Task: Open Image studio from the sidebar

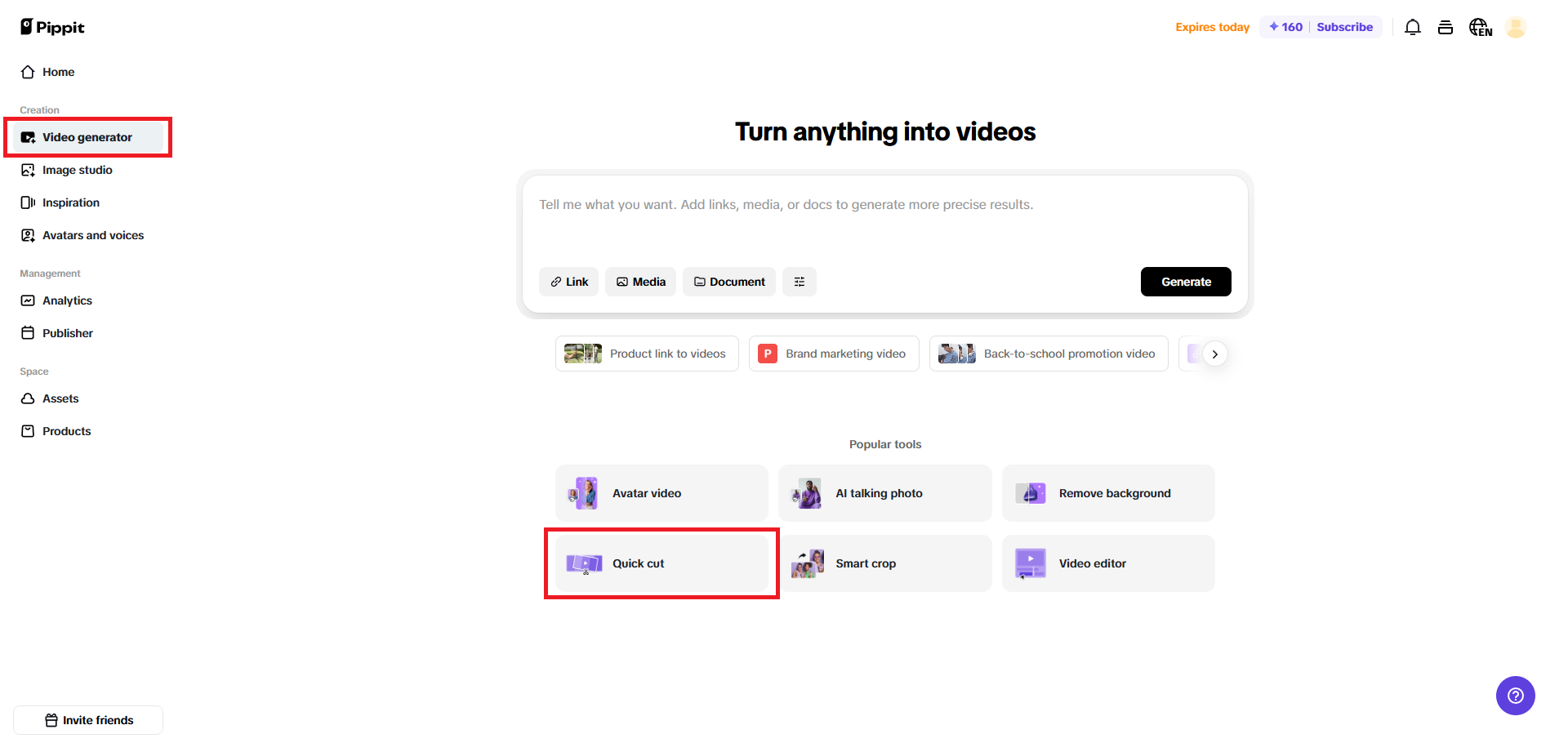Action: [88, 170]
